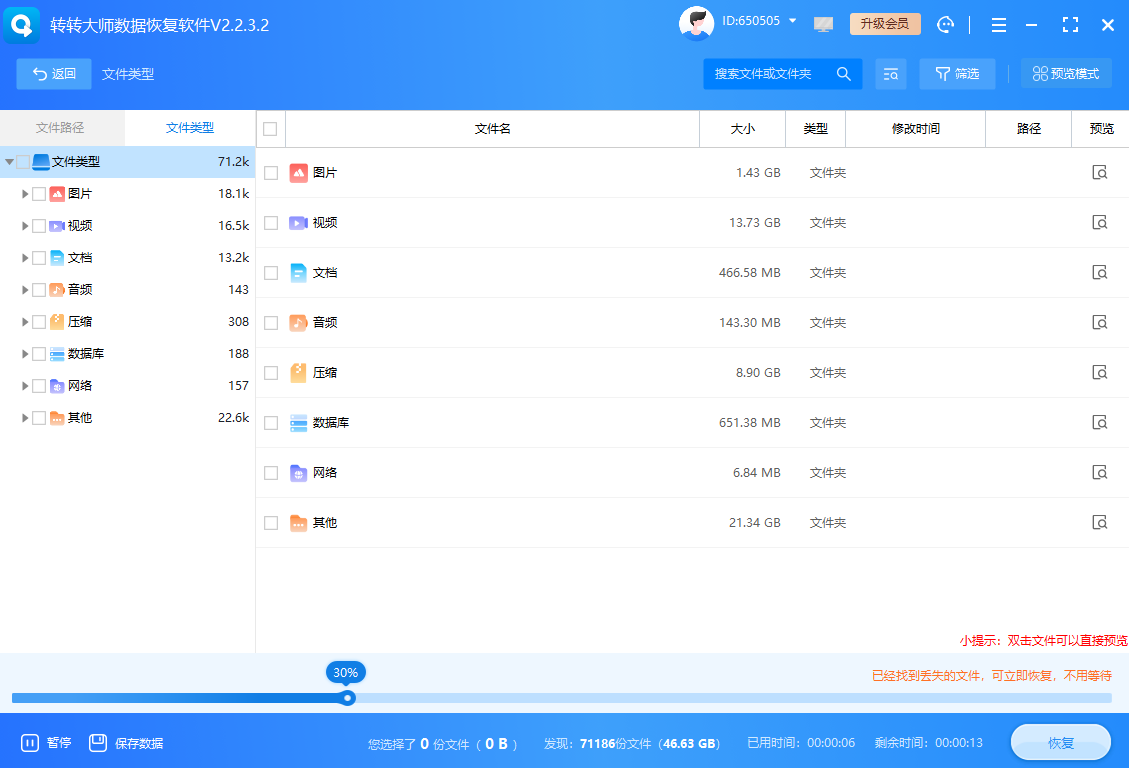Check the 图片 checkbox in the sidebar tree

pyautogui.click(x=41, y=193)
